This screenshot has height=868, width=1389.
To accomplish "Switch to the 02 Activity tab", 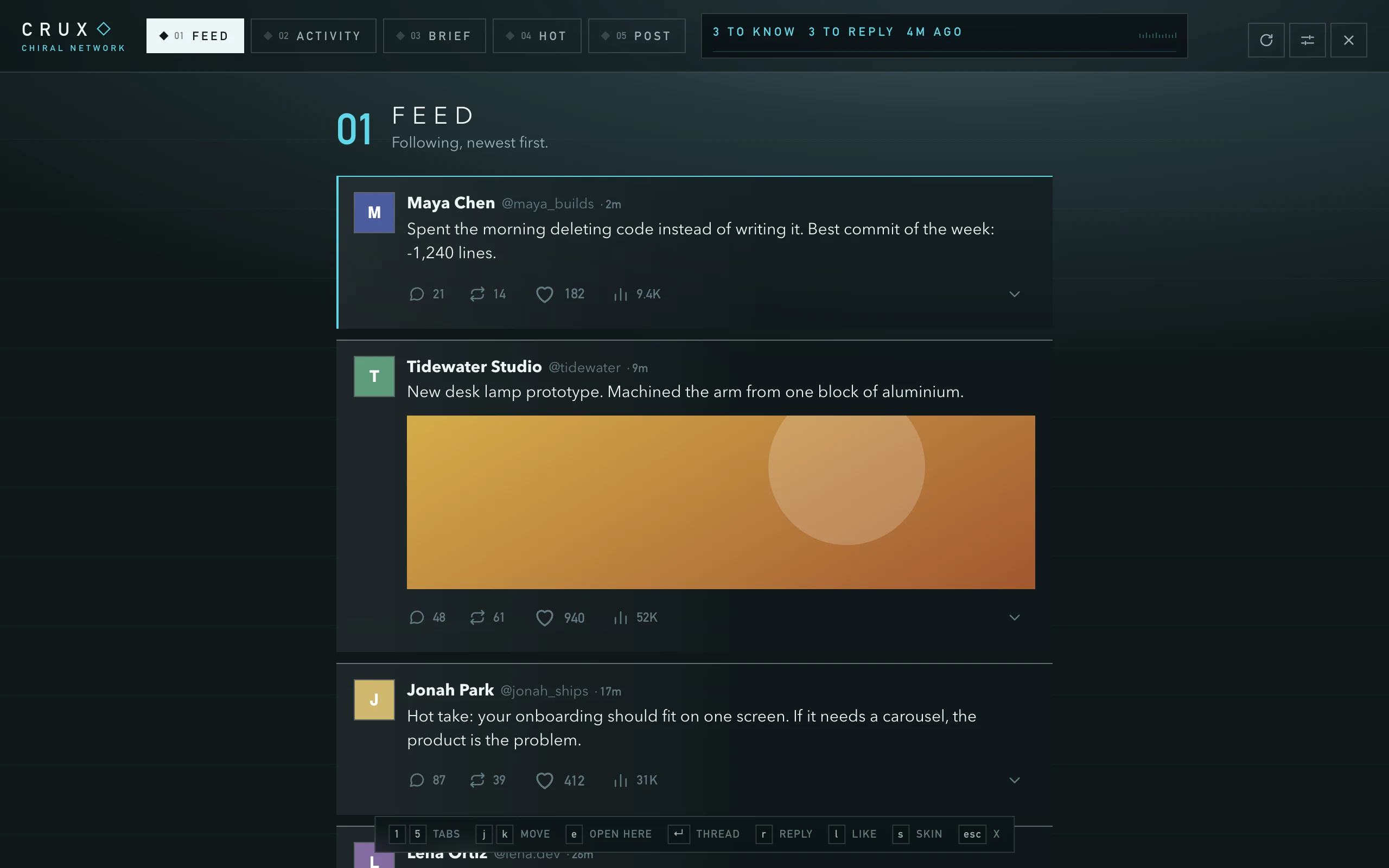I will 314,36.
